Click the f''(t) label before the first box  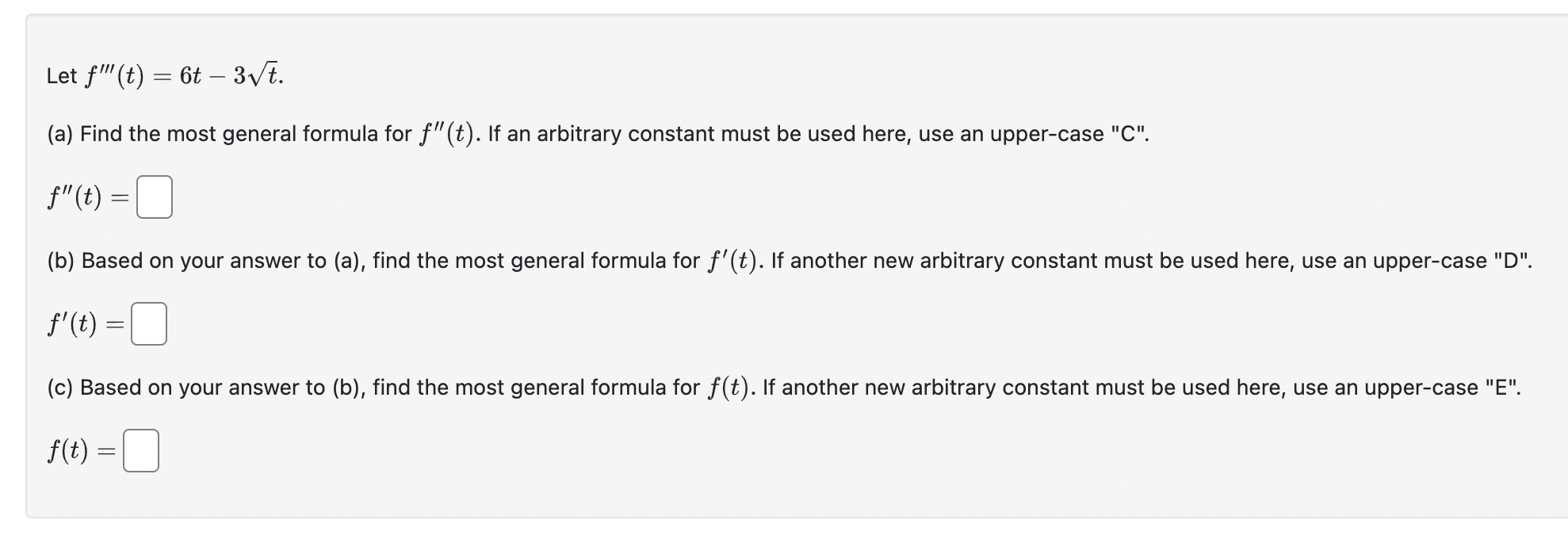pos(75,196)
